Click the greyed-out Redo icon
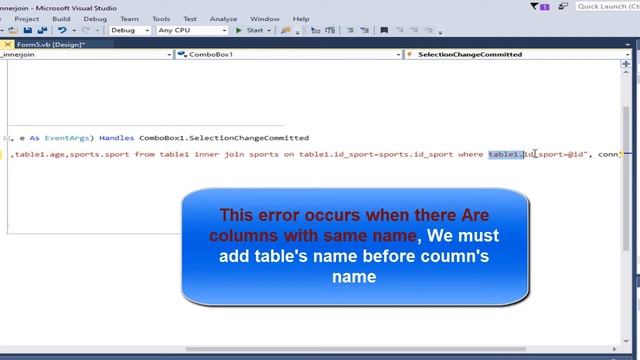640x360 pixels. pos(86,30)
